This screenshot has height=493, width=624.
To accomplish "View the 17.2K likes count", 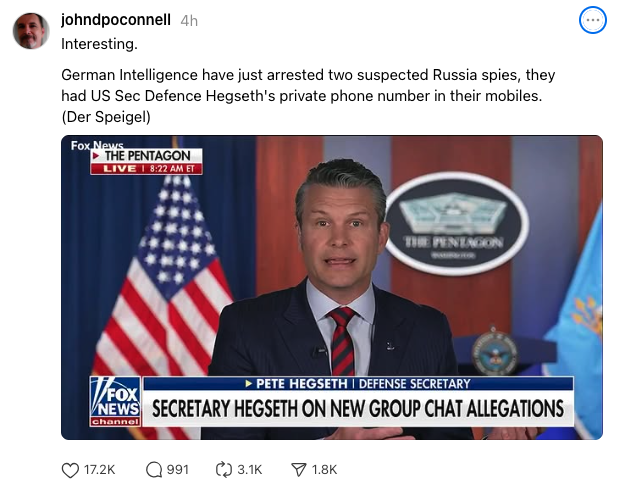I will tap(99, 470).
